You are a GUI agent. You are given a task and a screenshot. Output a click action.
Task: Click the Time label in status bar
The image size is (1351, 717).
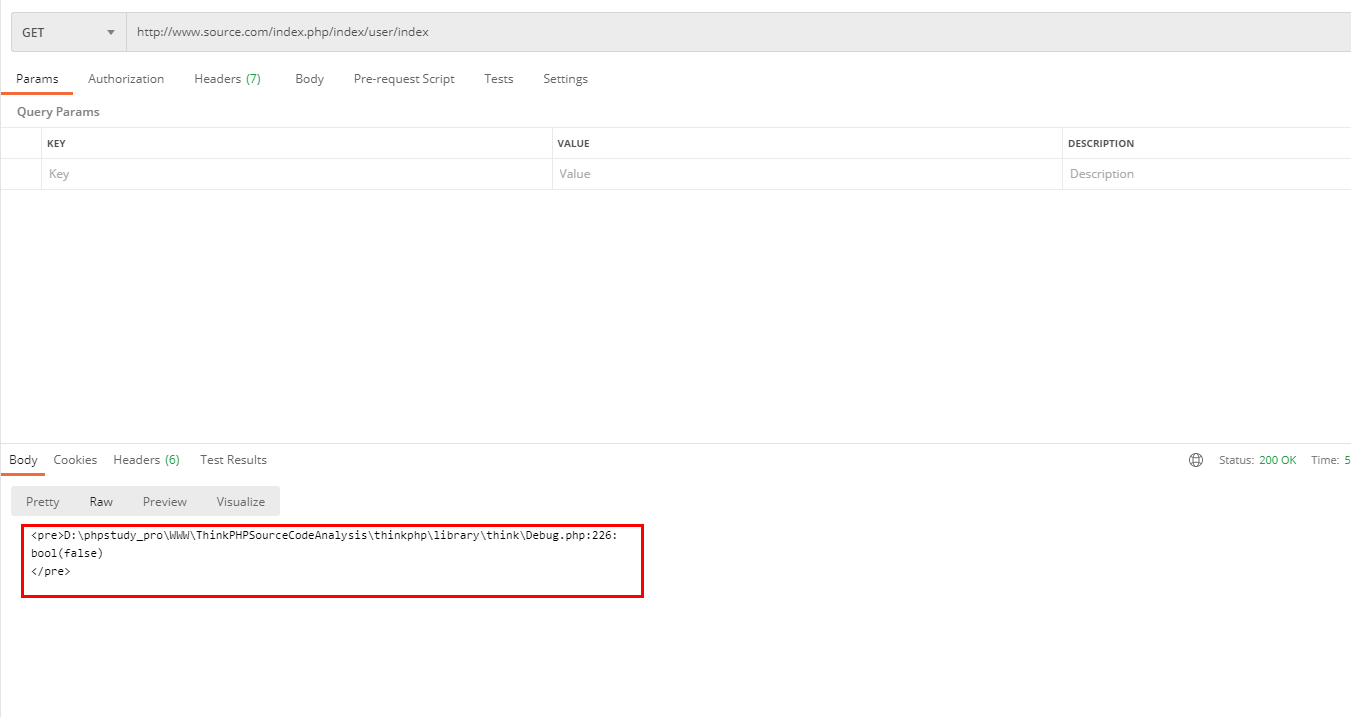pyautogui.click(x=1325, y=460)
